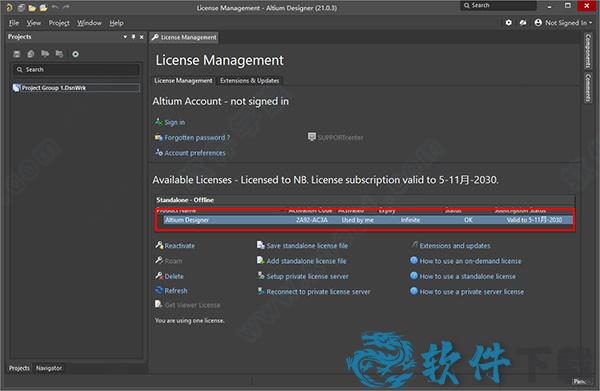The image size is (600, 391).
Task: Click Open project icon in Projects toolbar
Action: click(x=45, y=54)
